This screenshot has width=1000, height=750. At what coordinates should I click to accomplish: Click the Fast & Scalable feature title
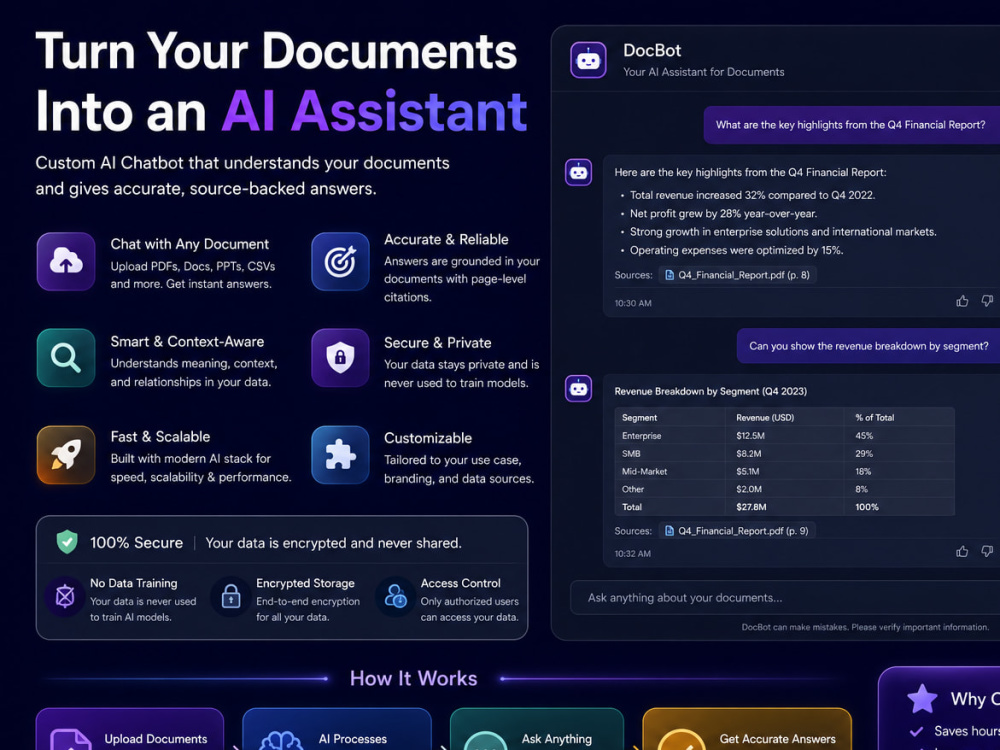(x=160, y=437)
